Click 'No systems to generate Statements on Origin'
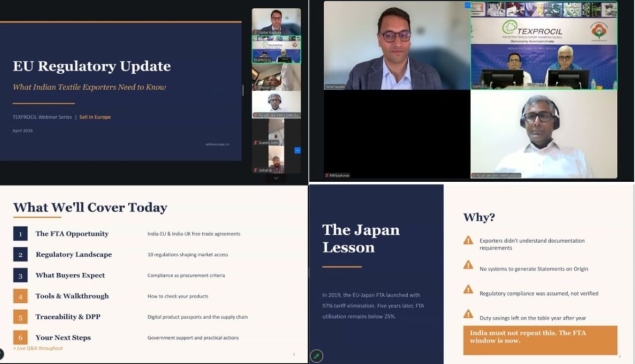The height and width of the screenshot is (364, 635). 534,269
